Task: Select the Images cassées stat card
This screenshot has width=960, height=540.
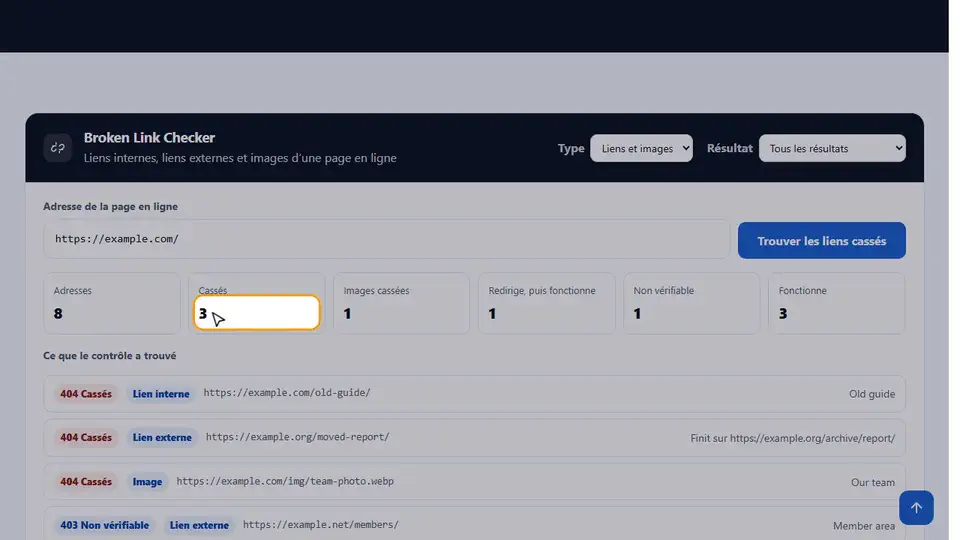Action: point(402,303)
